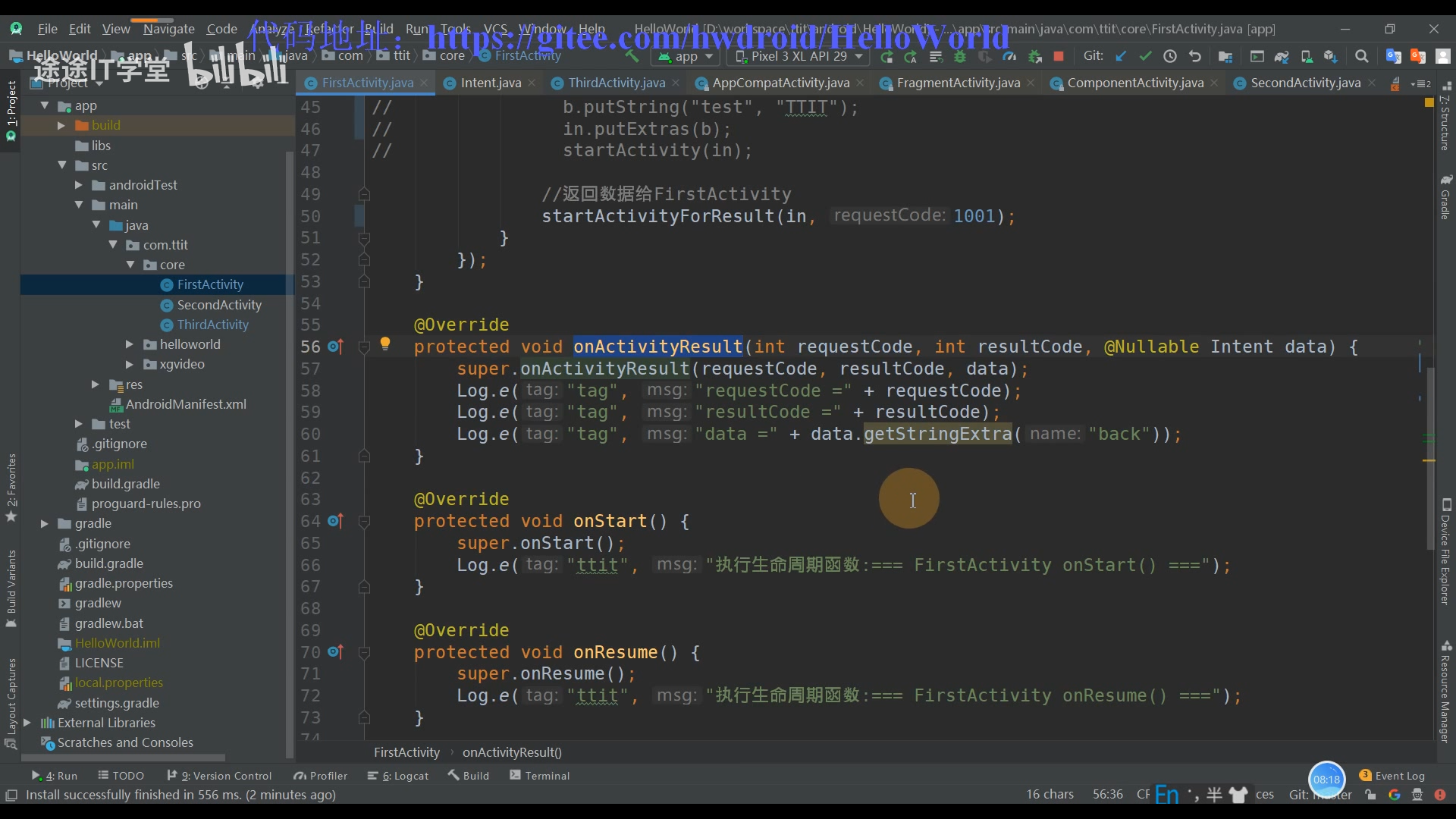Open the Code menu
The width and height of the screenshot is (1456, 819).
(222, 29)
